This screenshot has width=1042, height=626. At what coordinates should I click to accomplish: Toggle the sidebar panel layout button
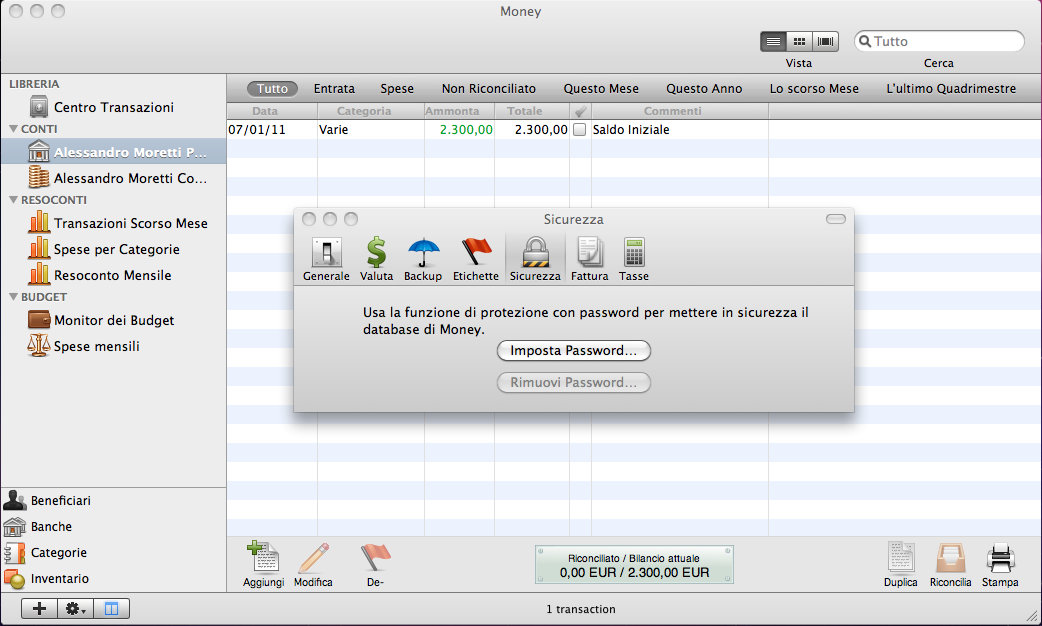tap(111, 608)
